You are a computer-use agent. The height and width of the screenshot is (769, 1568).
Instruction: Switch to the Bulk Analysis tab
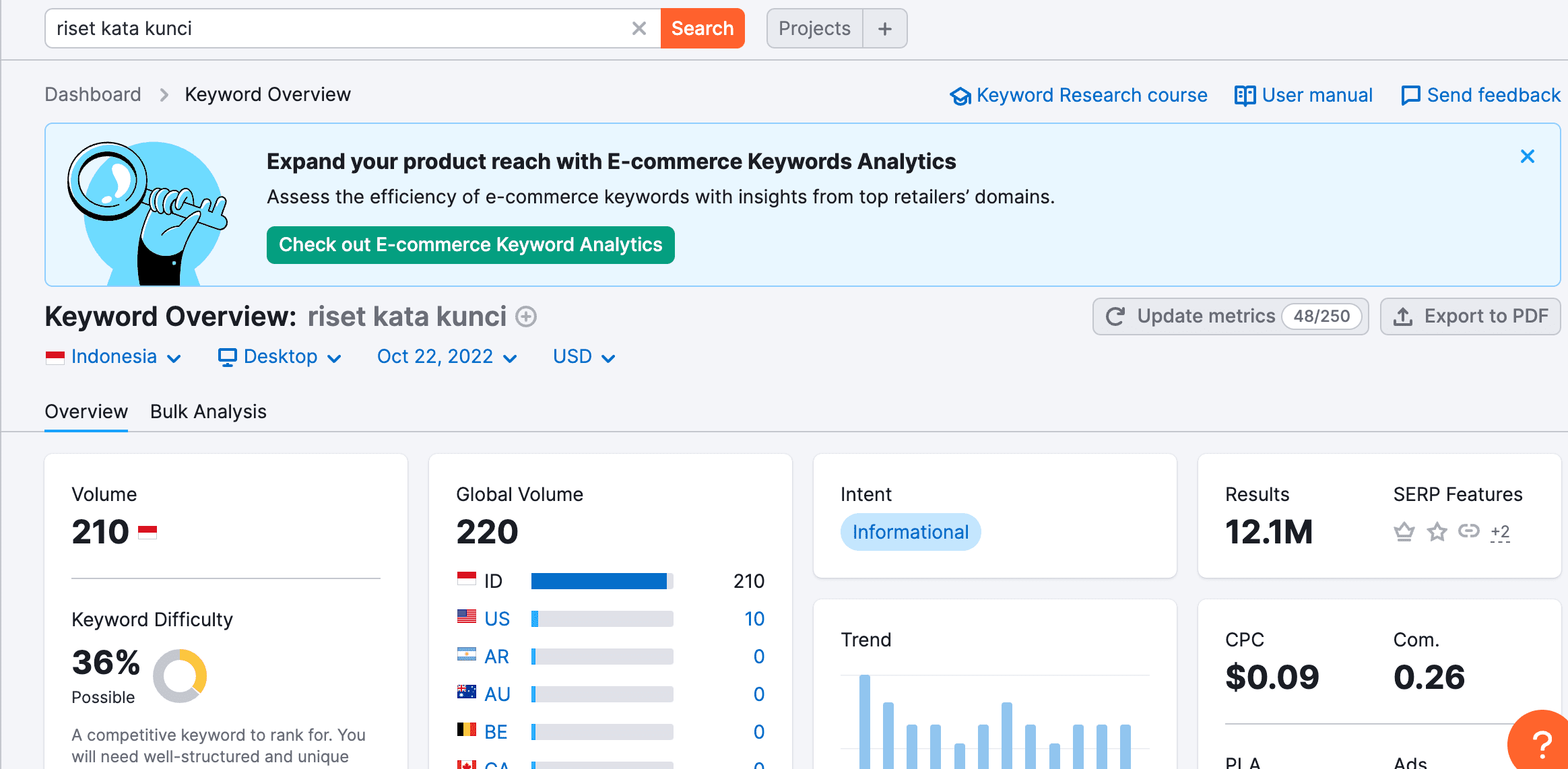pos(208,411)
